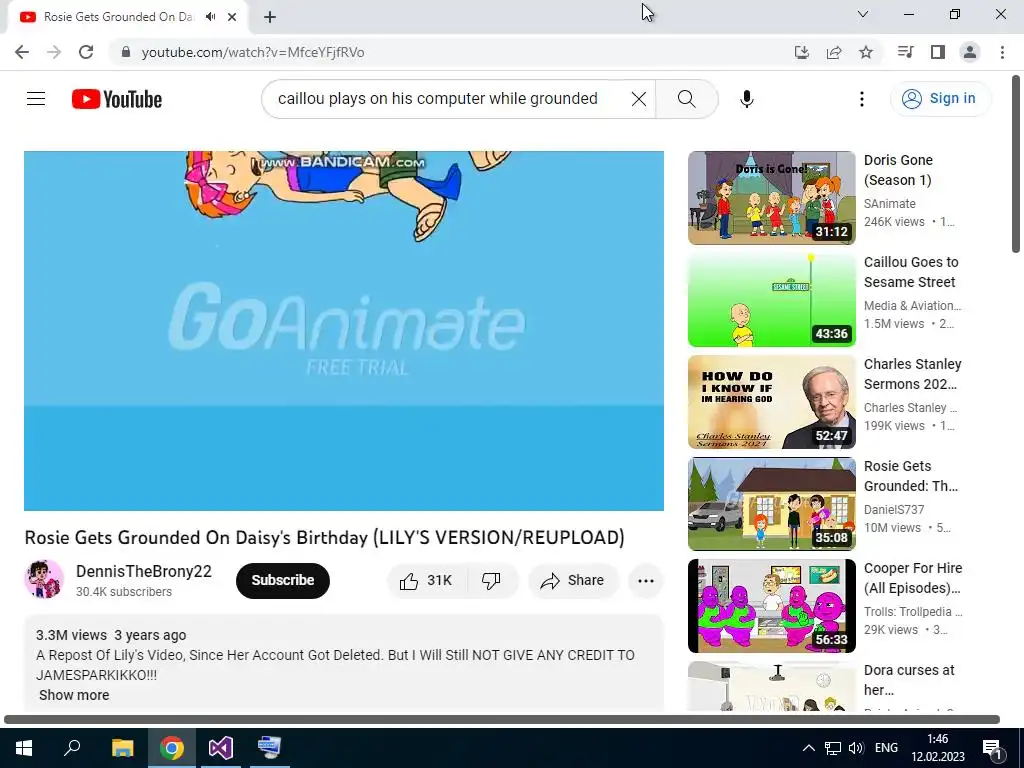Image resolution: width=1024 pixels, height=768 pixels.
Task: Install app icon in address bar
Action: [x=801, y=52]
